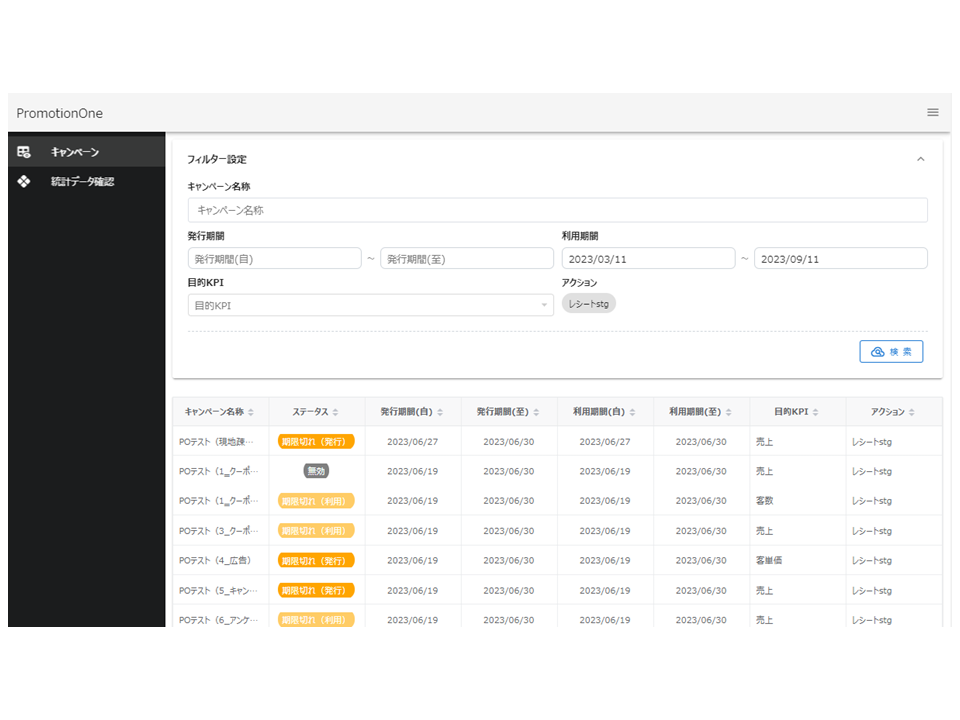The image size is (960, 720).
Task: Click 2023/06/27 in 利用期間(自) column
Action: coord(604,441)
